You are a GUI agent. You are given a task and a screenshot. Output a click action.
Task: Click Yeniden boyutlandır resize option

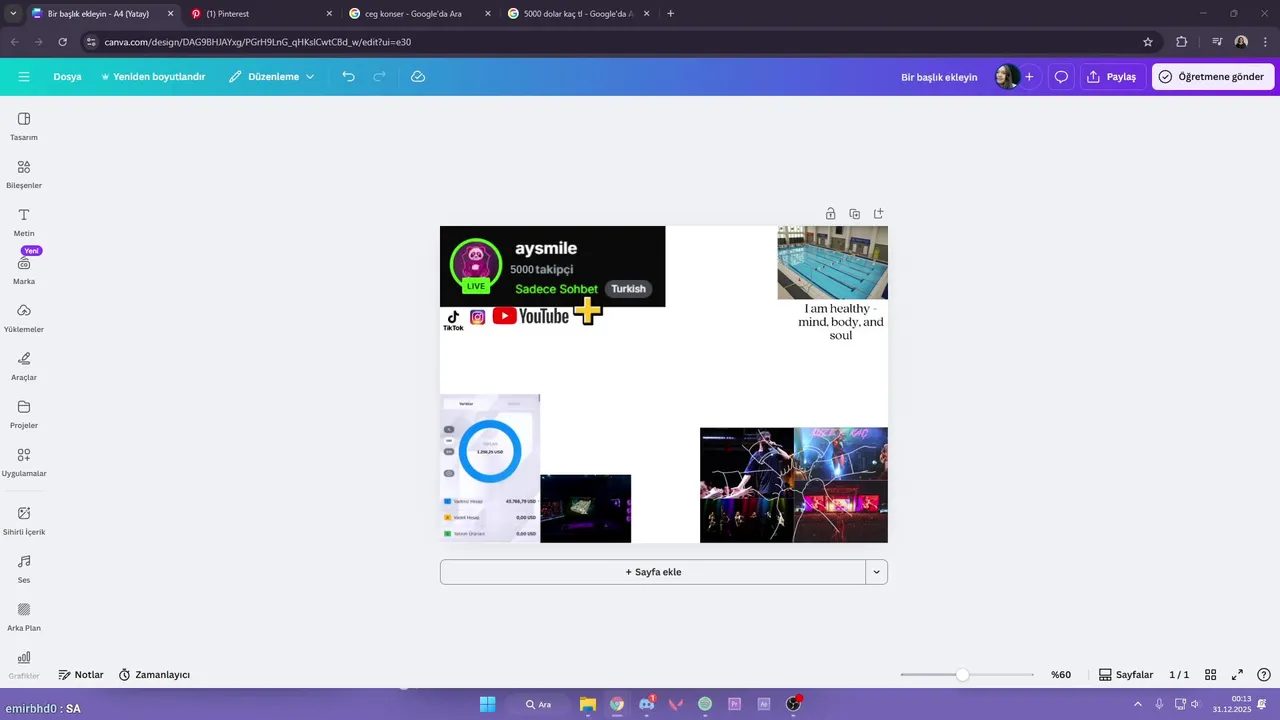tap(153, 77)
